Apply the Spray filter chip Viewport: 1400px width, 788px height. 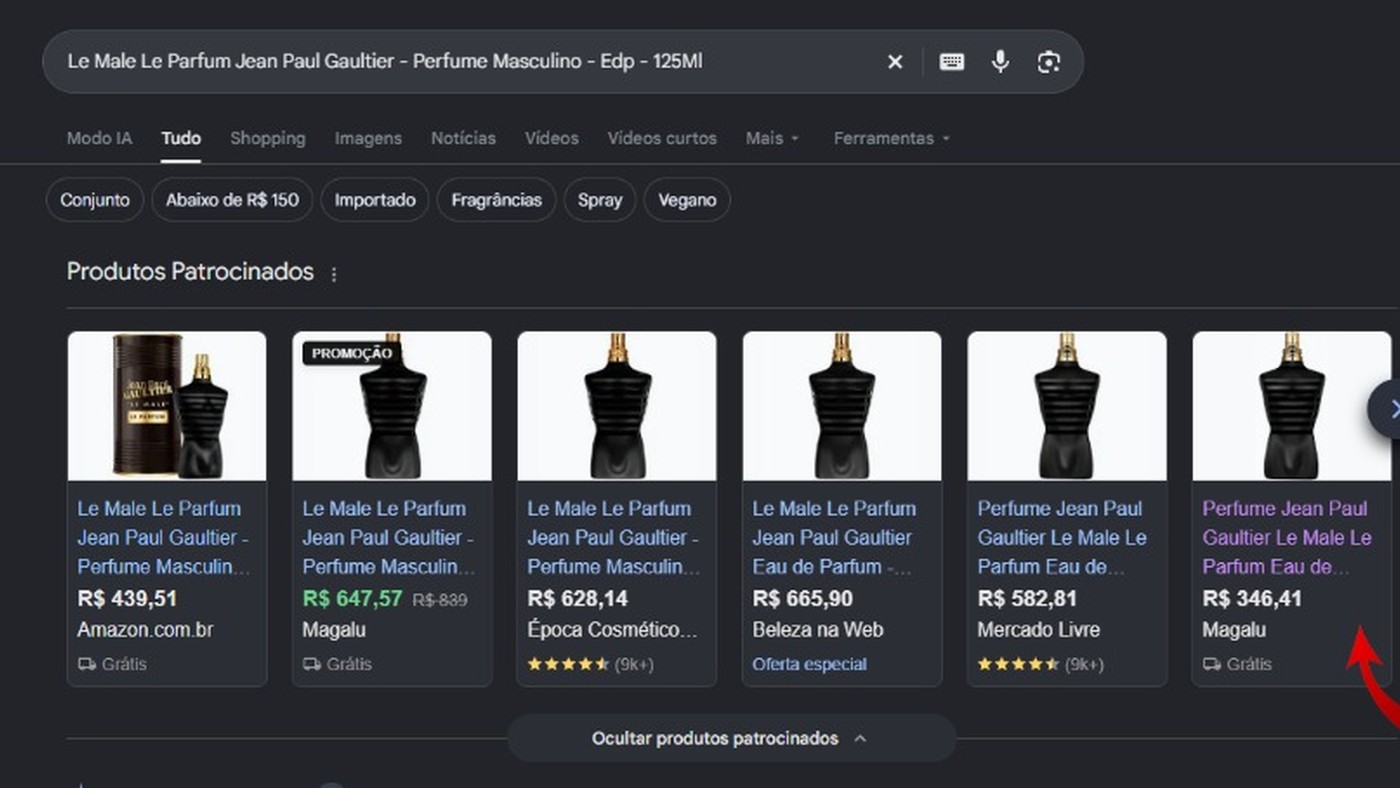click(x=600, y=200)
